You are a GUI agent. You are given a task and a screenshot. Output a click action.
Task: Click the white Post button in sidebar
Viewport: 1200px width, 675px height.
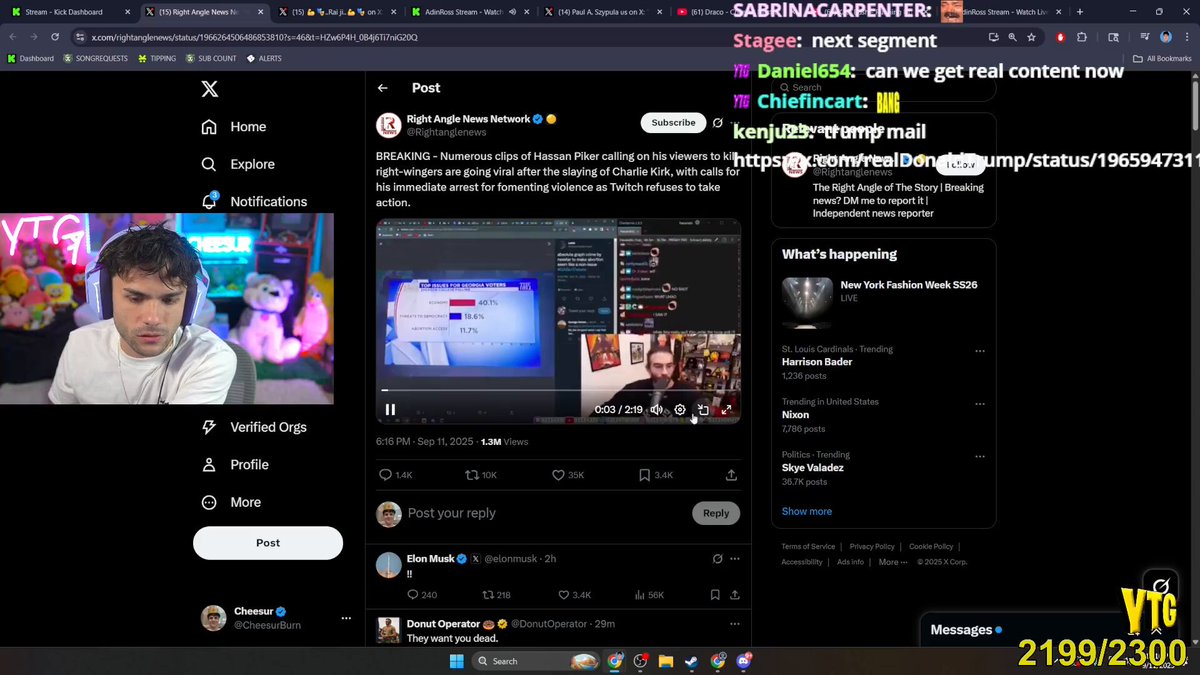point(268,543)
